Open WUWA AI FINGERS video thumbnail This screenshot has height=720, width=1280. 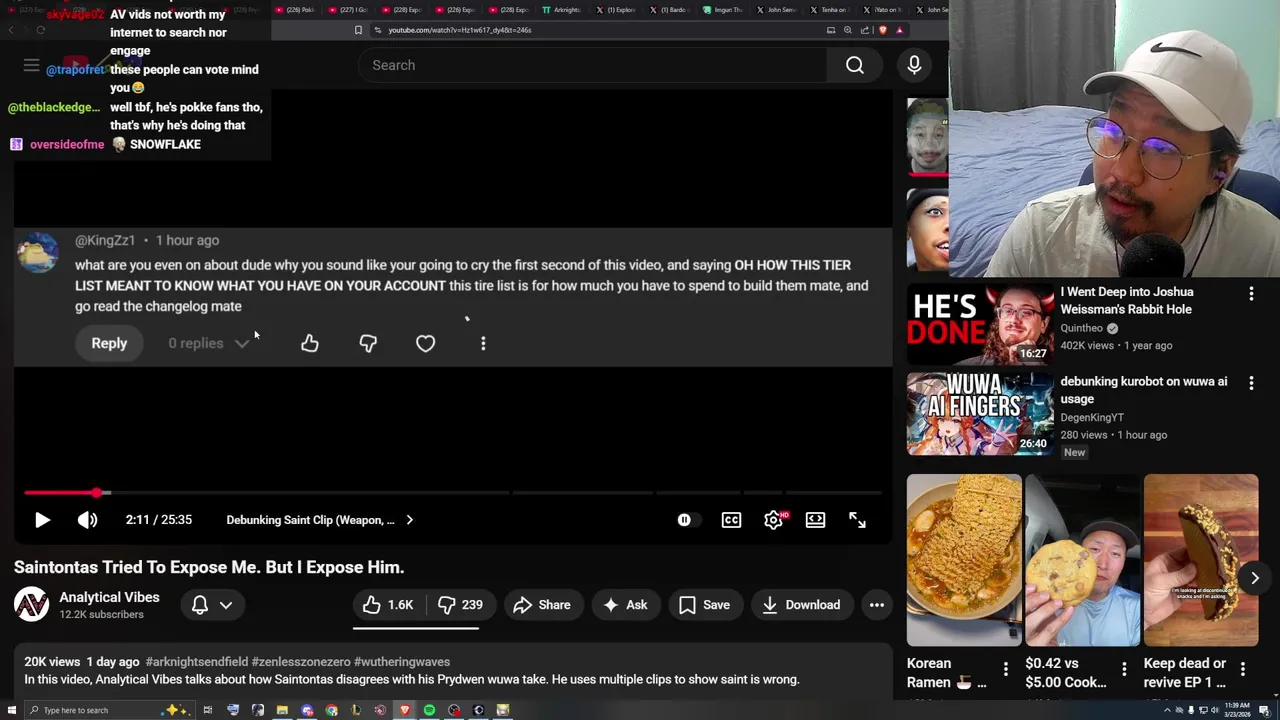tap(980, 414)
